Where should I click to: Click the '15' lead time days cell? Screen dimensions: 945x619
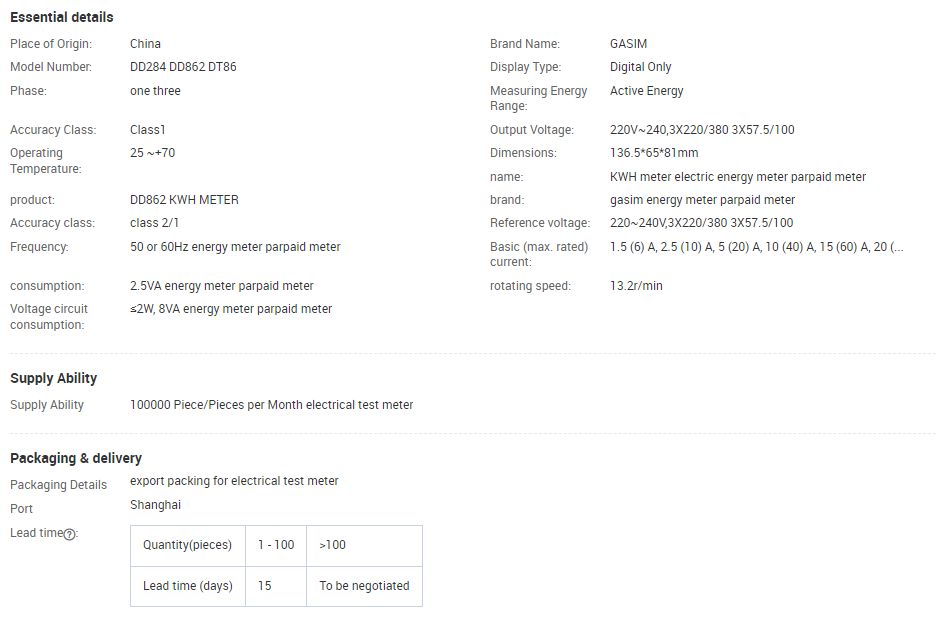click(x=265, y=586)
